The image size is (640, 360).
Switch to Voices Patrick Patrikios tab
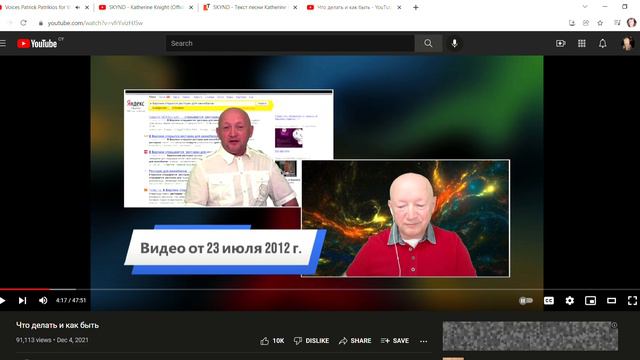coord(37,7)
